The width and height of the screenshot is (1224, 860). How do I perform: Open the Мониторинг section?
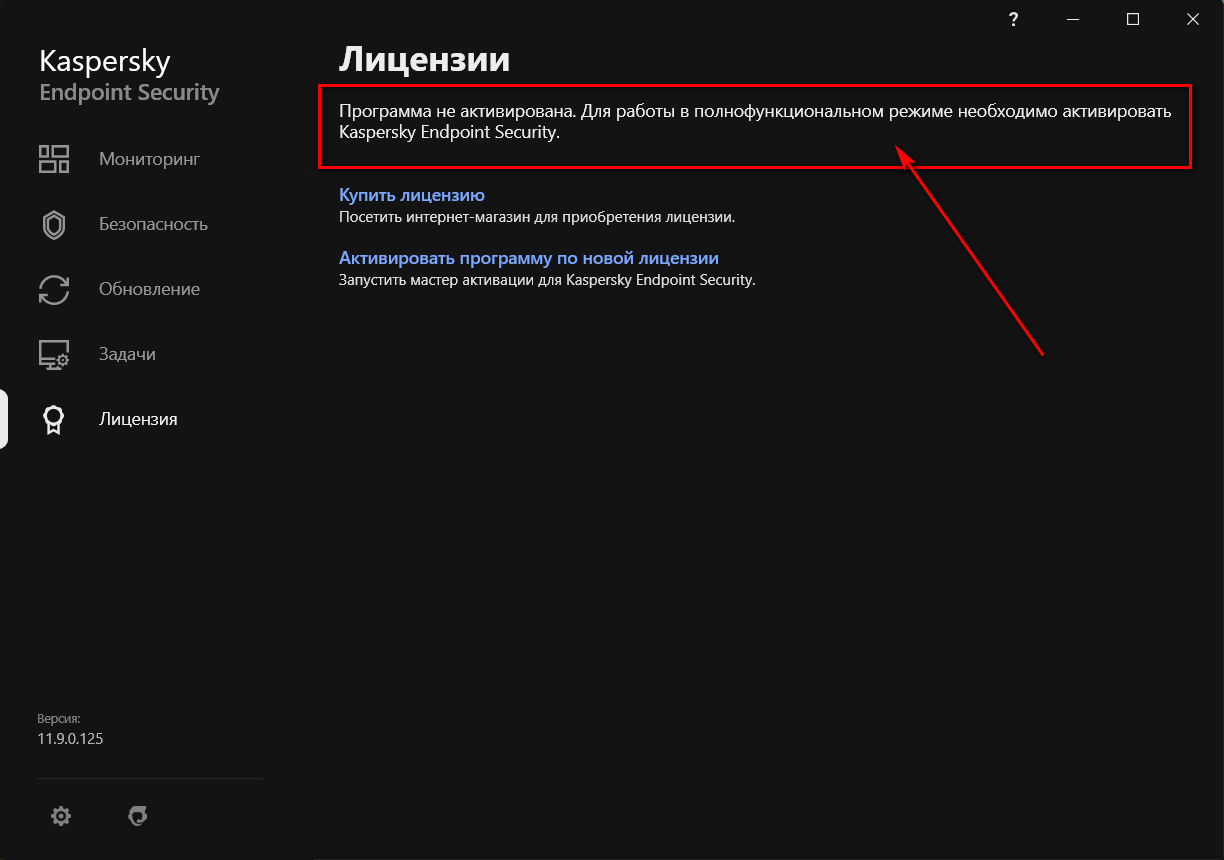click(x=150, y=159)
